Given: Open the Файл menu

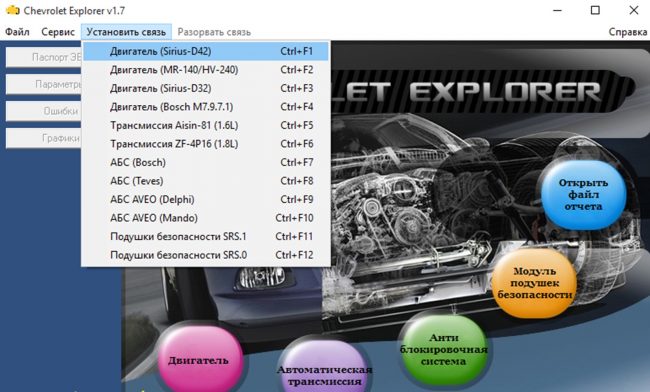Looking at the screenshot, I should (17, 32).
